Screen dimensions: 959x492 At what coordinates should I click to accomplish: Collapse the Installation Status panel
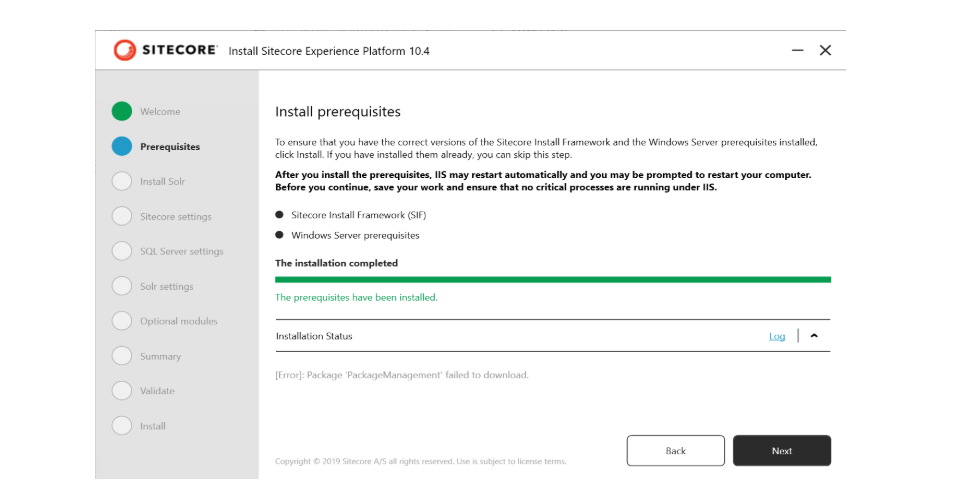pyautogui.click(x=814, y=336)
